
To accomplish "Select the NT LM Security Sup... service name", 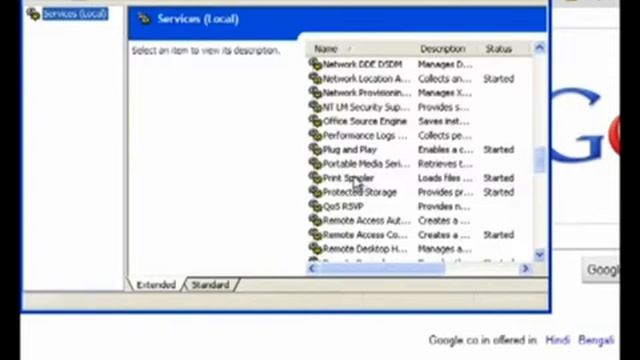I will pyautogui.click(x=366, y=107).
